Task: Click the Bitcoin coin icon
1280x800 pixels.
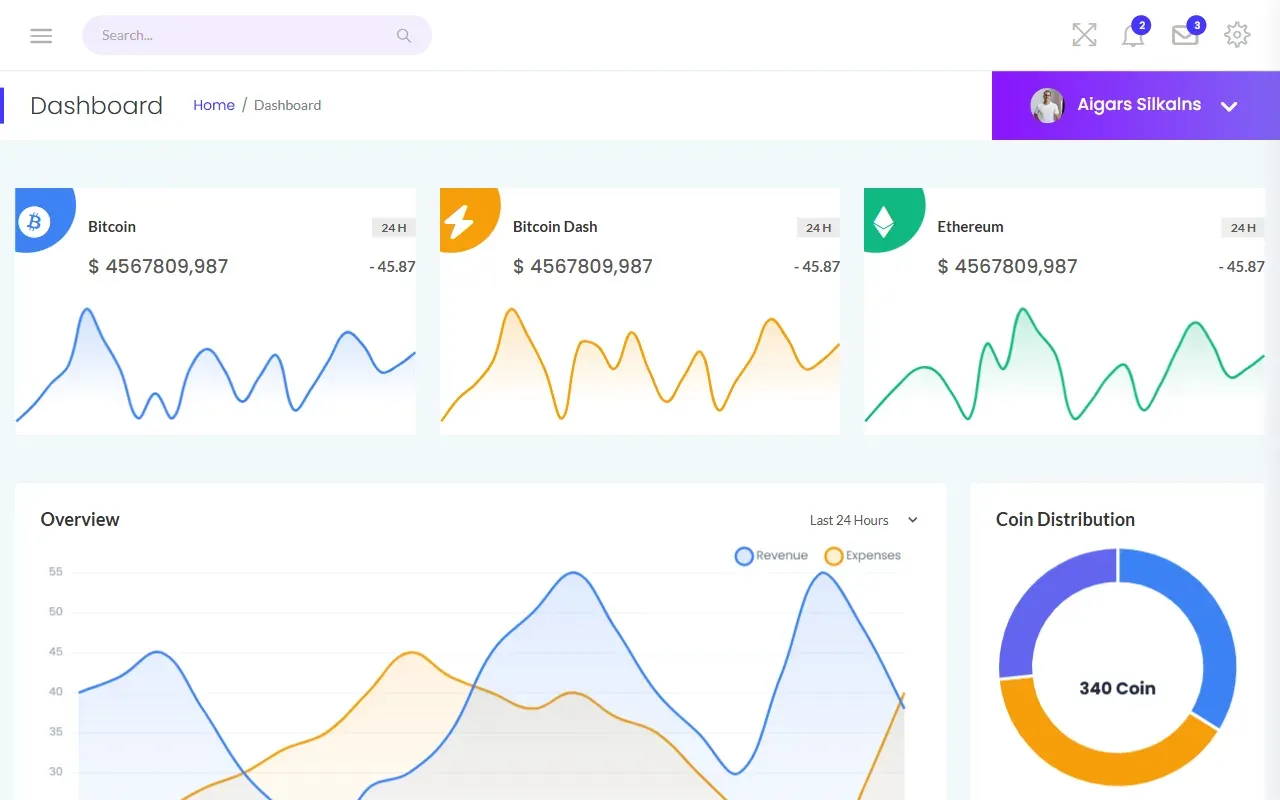Action: (x=34, y=221)
